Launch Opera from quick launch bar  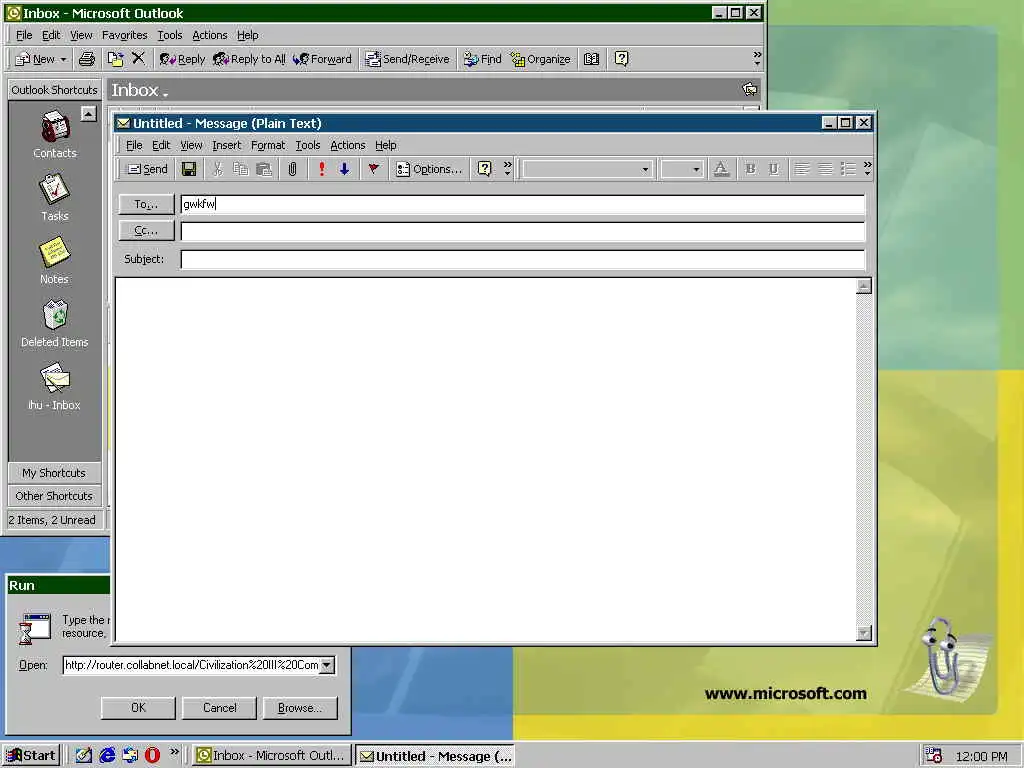pos(152,755)
